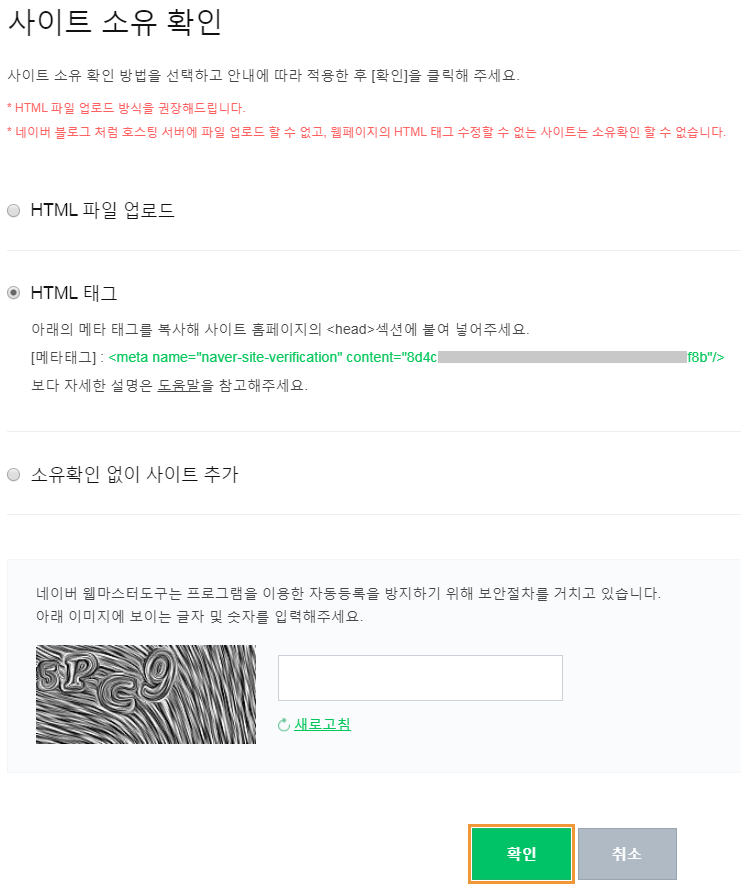Click the refresh icon beside 새로고침

point(283,725)
